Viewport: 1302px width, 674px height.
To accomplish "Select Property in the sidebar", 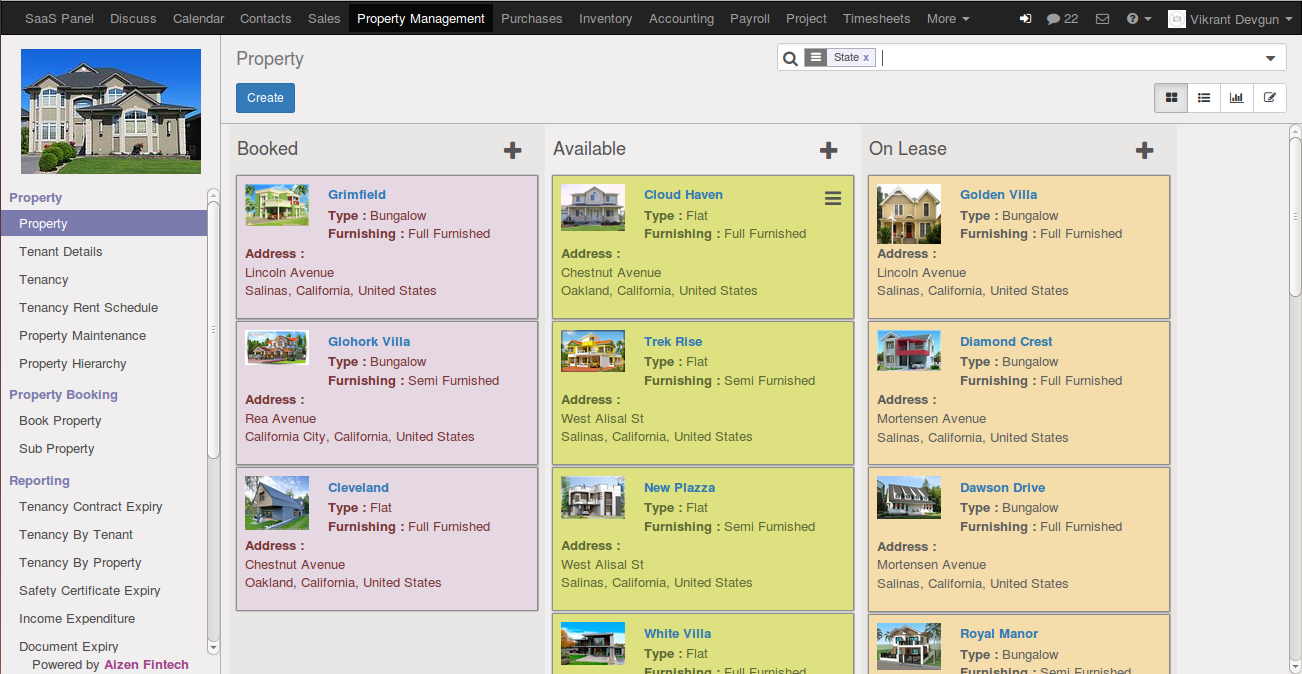I will click(103, 224).
